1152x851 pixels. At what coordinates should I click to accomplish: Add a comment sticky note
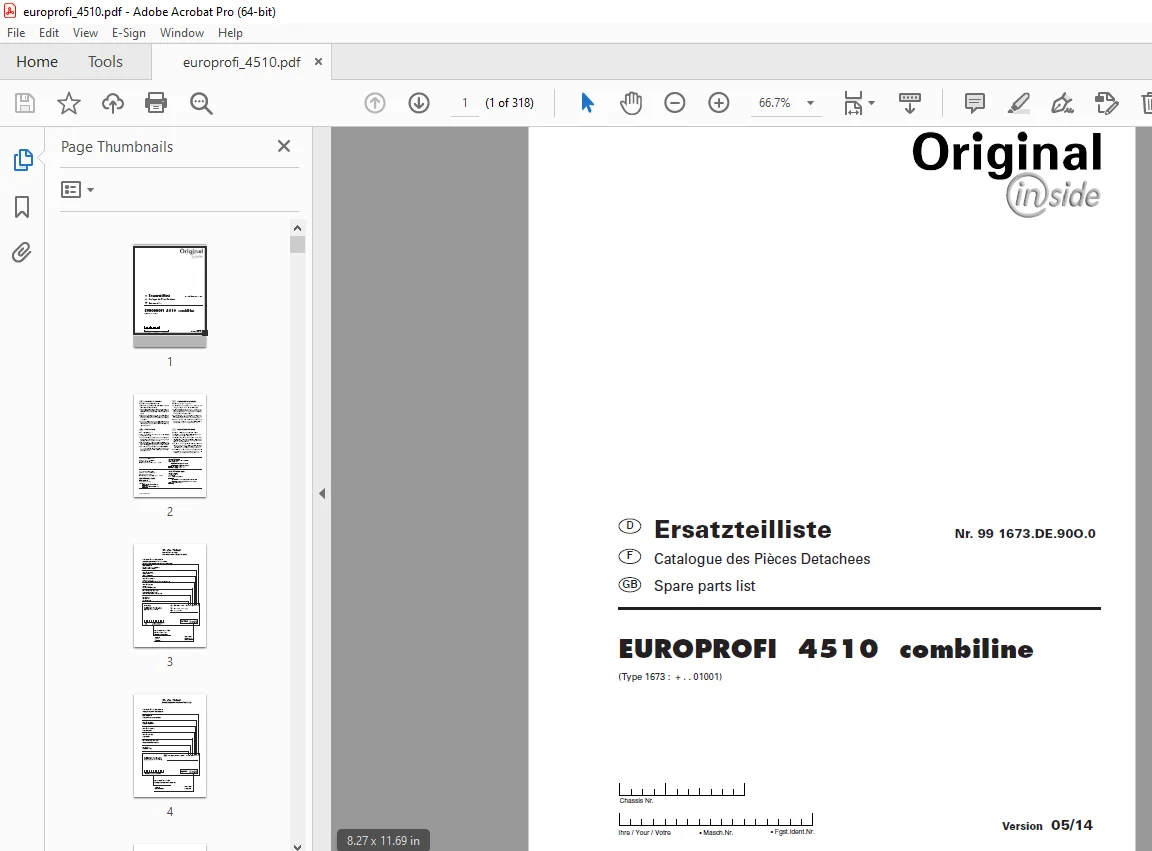[x=974, y=103]
